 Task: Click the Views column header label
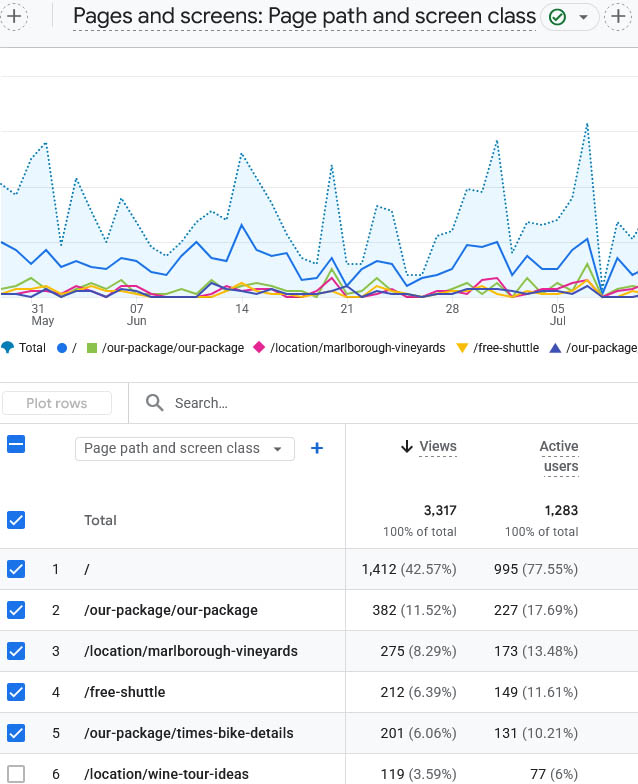point(438,446)
